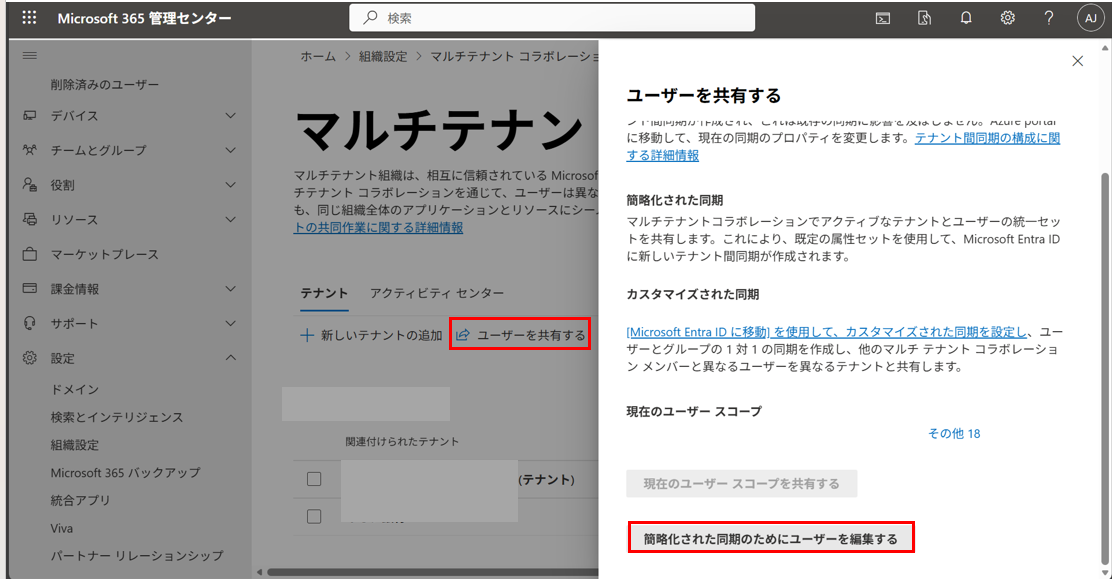1112x579 pixels.
Task: Click 簡略化された同期のためにユーザーを編集する button
Action: coord(771,539)
